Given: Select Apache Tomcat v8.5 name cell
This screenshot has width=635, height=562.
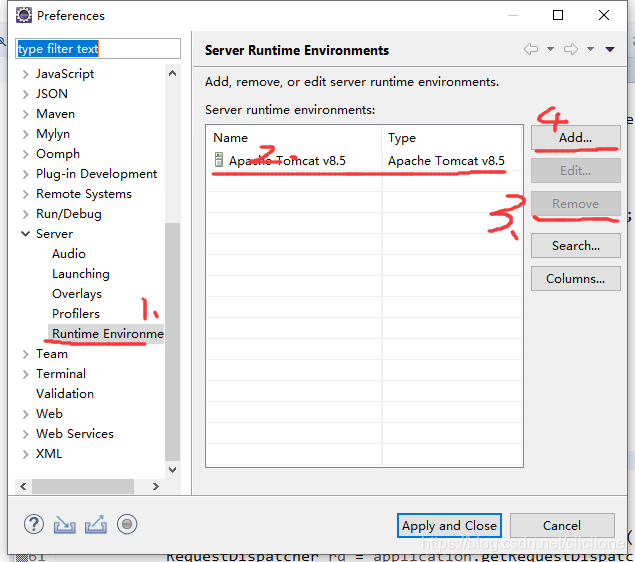Looking at the screenshot, I should 287,161.
